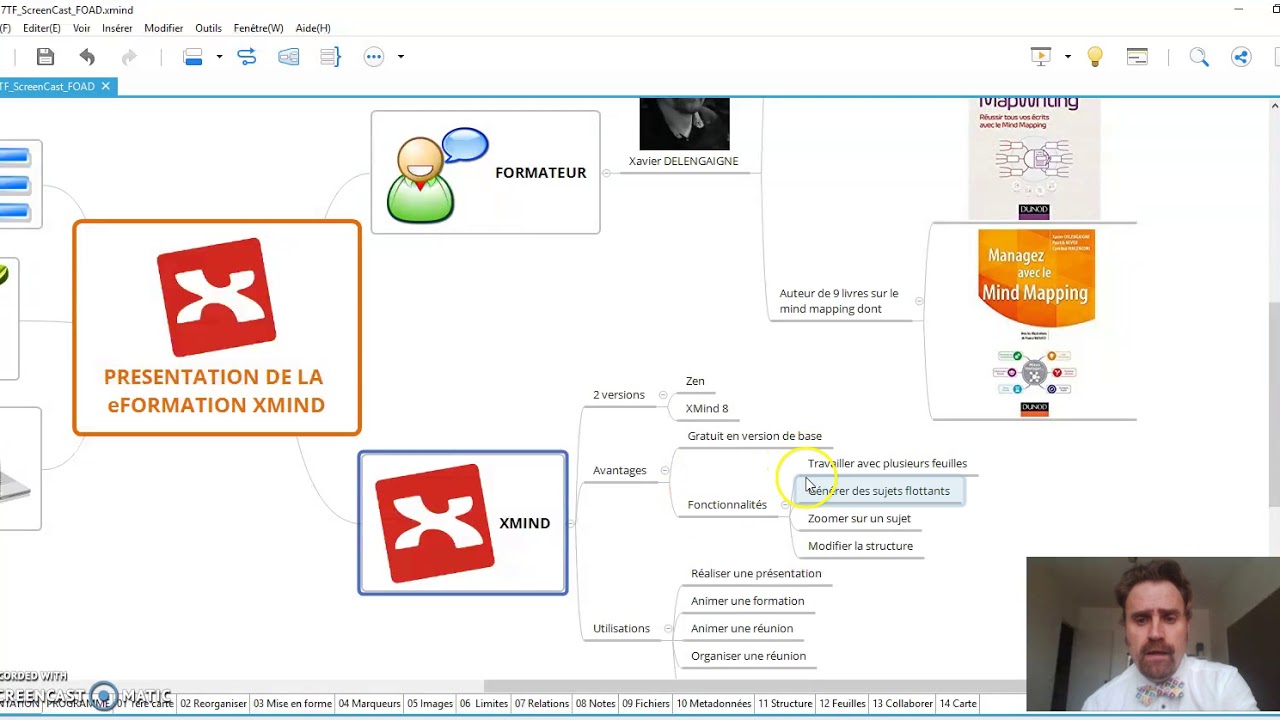Select Travailler avec plusieurs feuilles topic
Image resolution: width=1280 pixels, height=720 pixels.
click(x=887, y=463)
